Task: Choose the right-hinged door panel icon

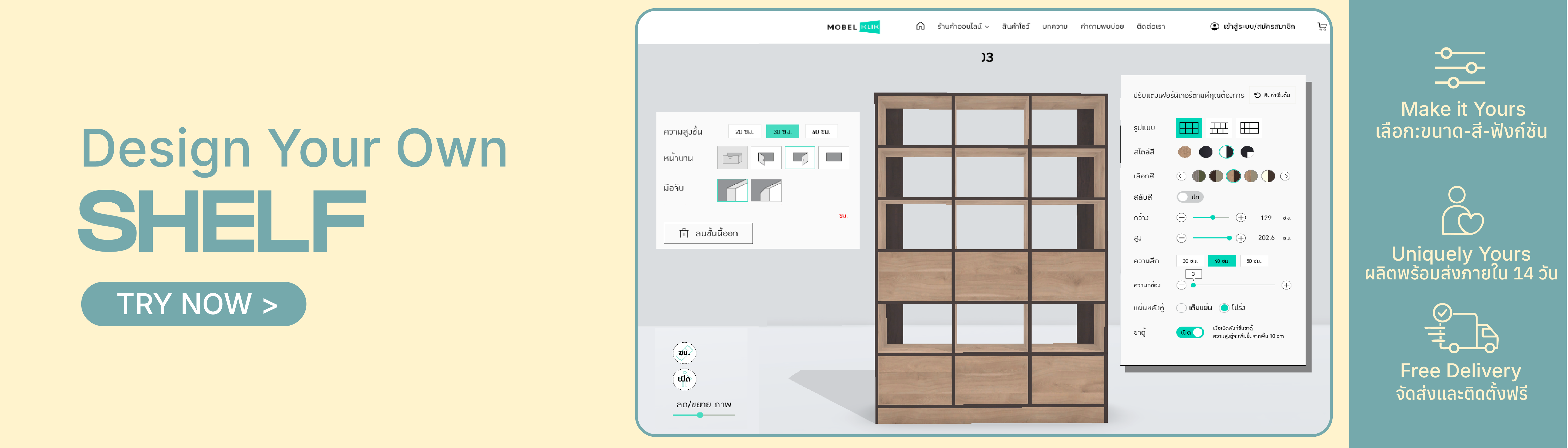Action: [x=800, y=158]
